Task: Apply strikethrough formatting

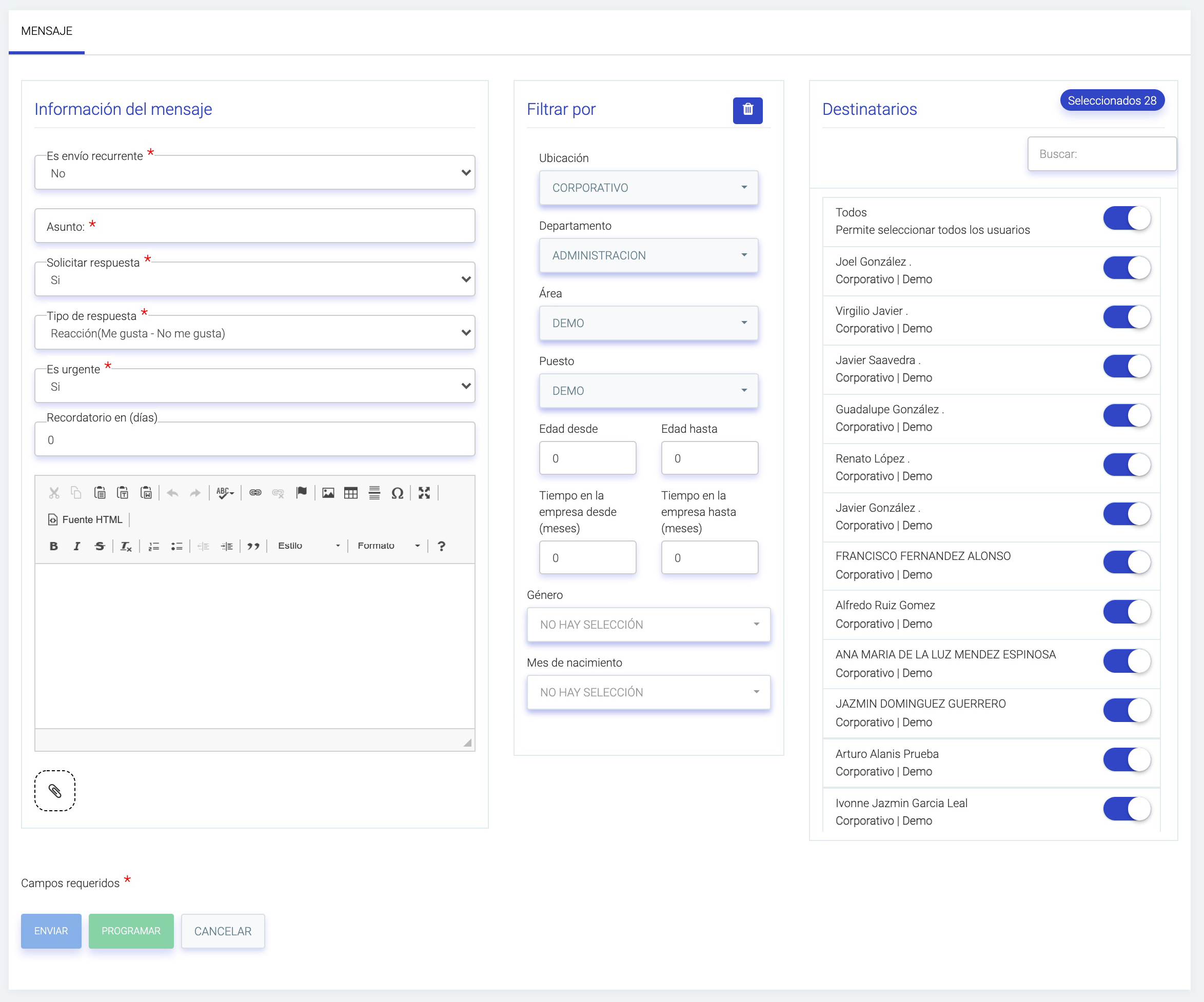Action: 100,546
